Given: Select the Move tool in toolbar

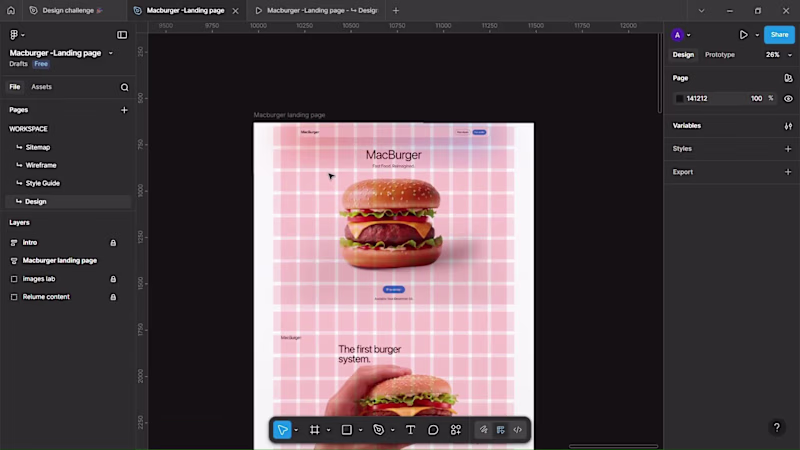Looking at the screenshot, I should point(282,430).
